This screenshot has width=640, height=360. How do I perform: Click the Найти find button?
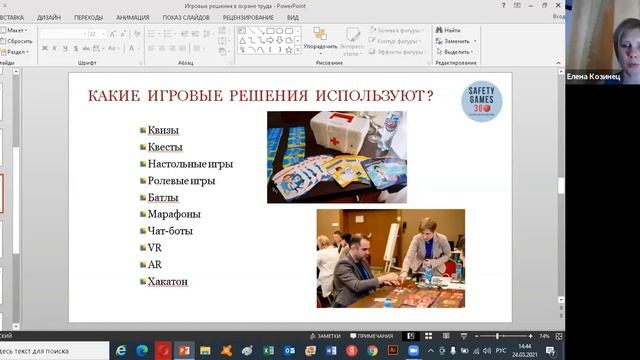coord(448,30)
